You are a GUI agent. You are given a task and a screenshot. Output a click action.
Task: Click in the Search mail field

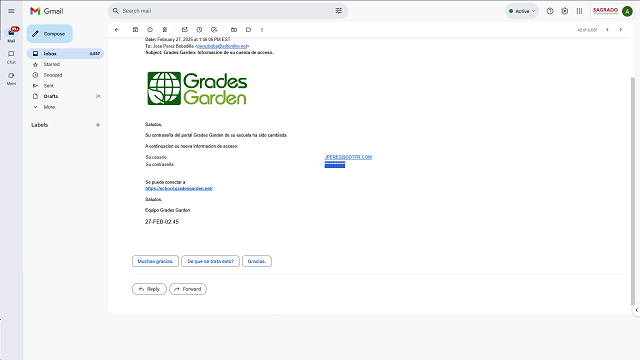click(227, 11)
